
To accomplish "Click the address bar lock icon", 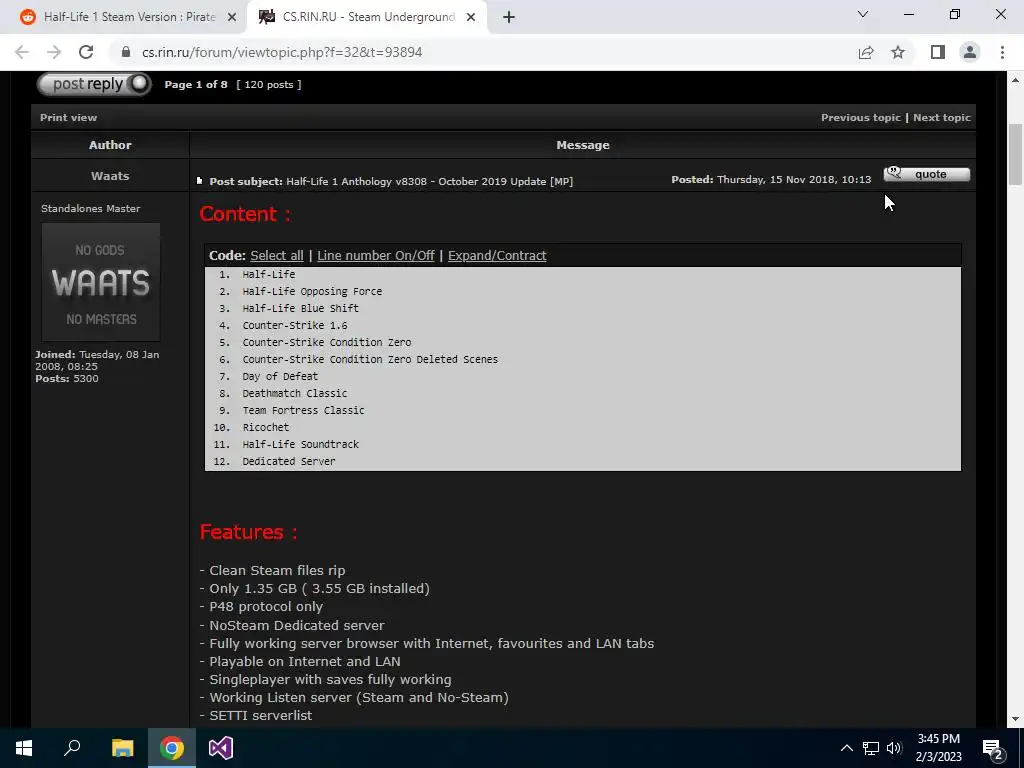I will 126,52.
